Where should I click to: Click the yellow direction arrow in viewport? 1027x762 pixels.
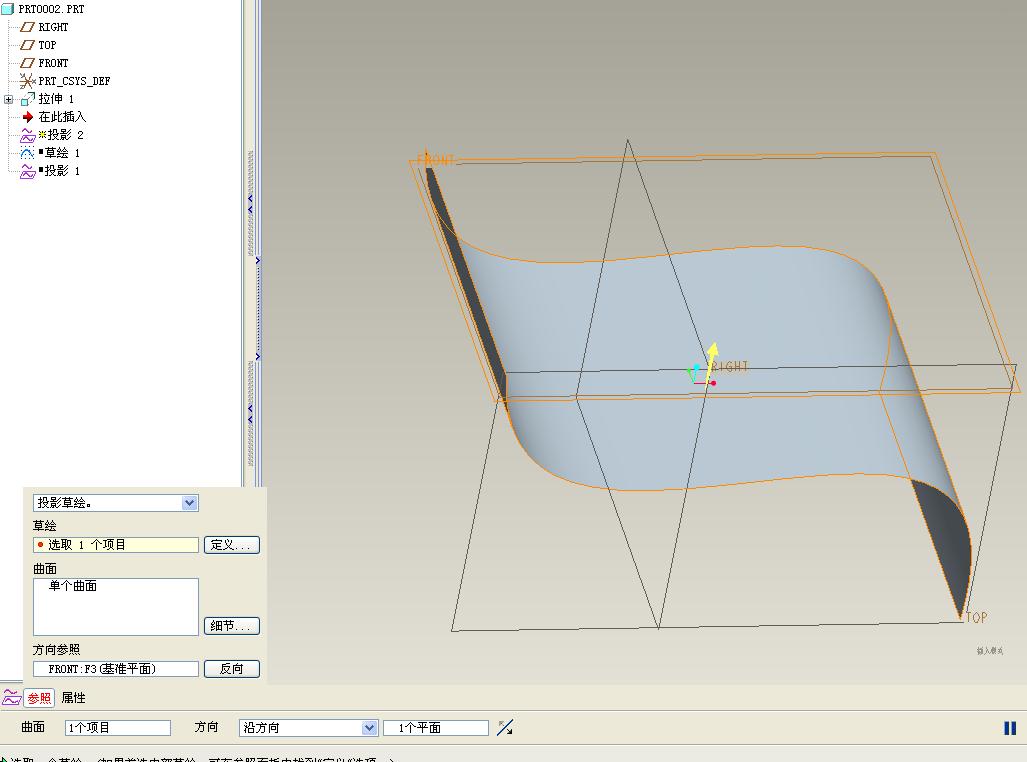(710, 365)
